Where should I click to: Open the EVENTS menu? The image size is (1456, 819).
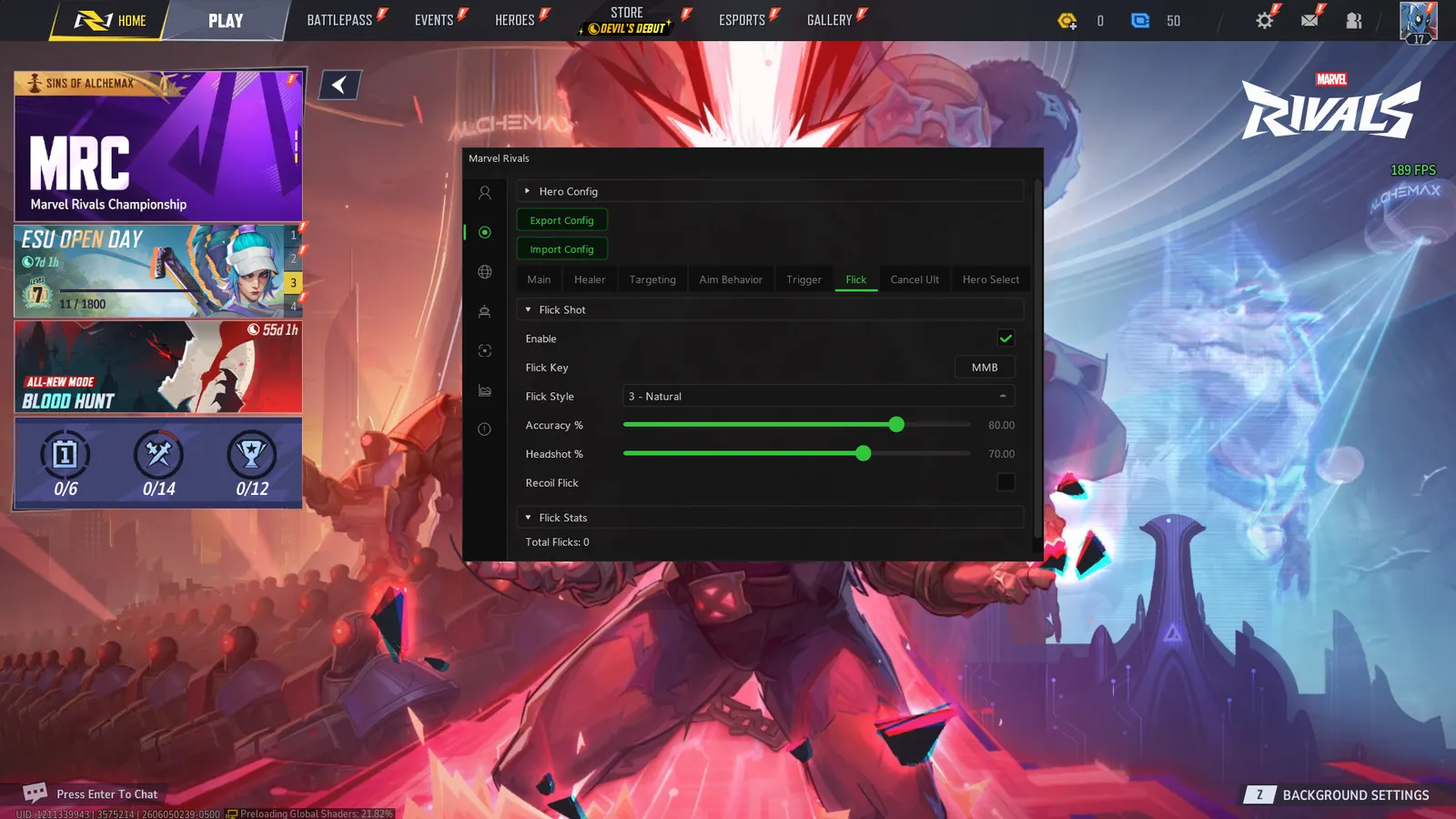click(434, 20)
